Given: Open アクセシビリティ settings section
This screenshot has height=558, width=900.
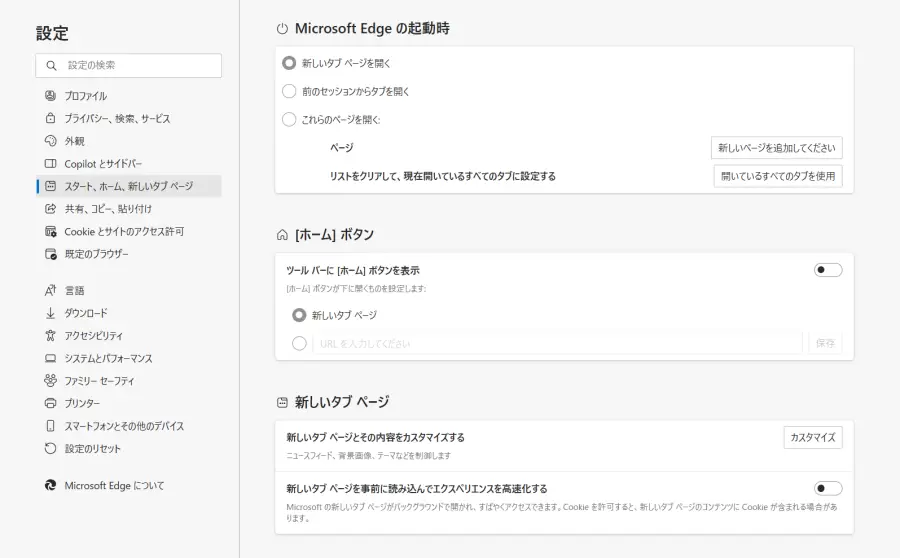Looking at the screenshot, I should pyautogui.click(x=129, y=335).
